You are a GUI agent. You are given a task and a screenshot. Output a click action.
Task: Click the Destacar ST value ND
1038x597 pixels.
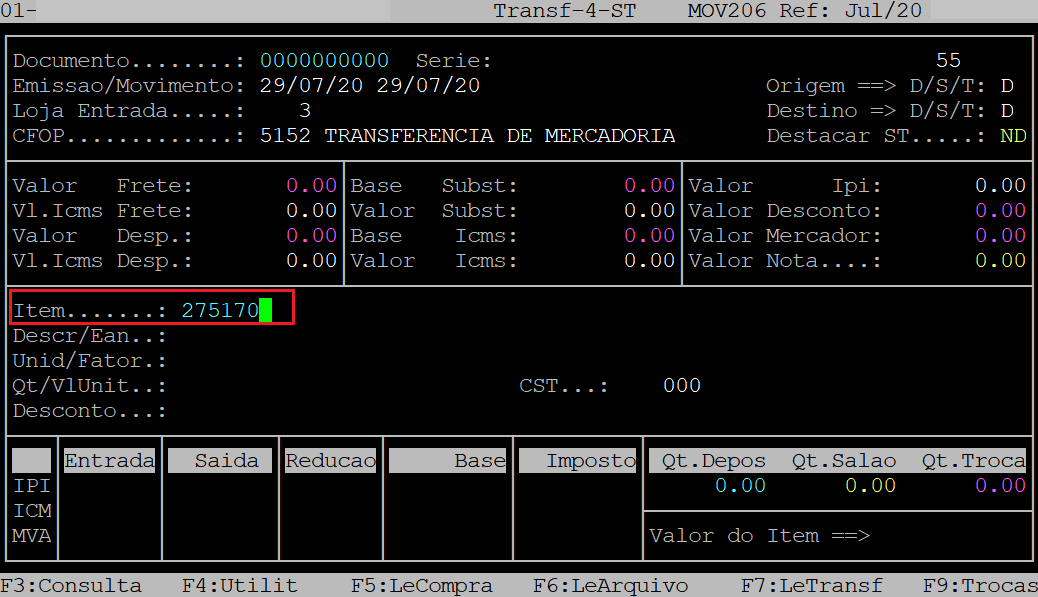1012,136
